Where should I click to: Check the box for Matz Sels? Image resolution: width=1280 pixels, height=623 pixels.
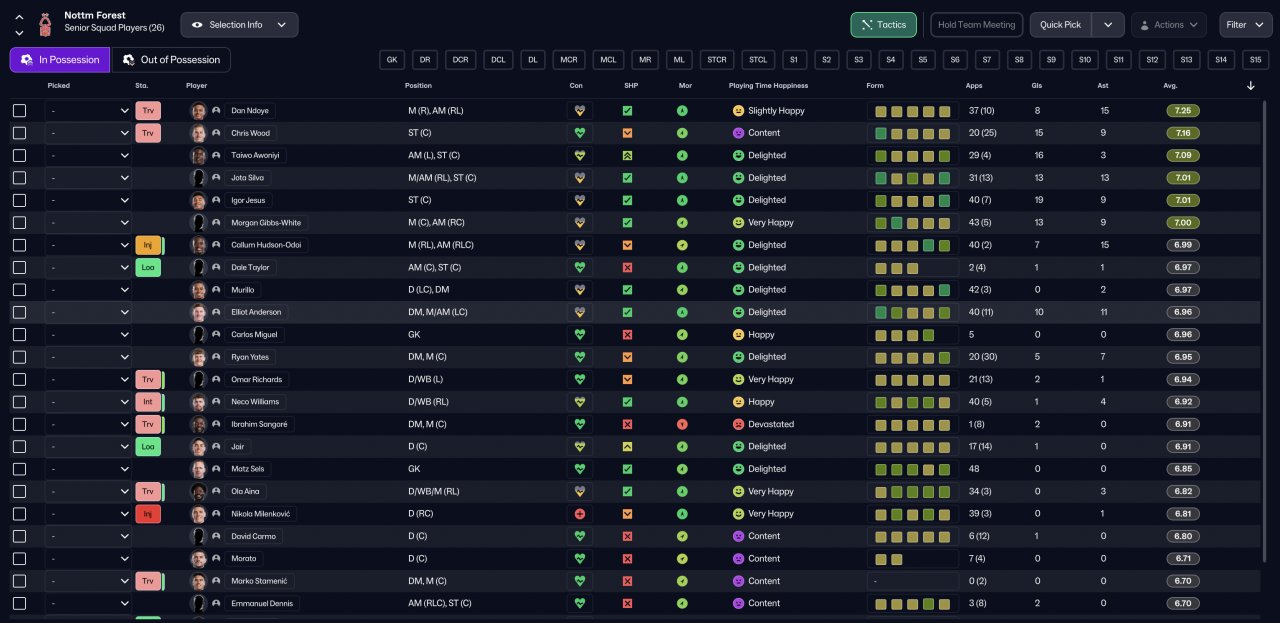click(x=19, y=469)
